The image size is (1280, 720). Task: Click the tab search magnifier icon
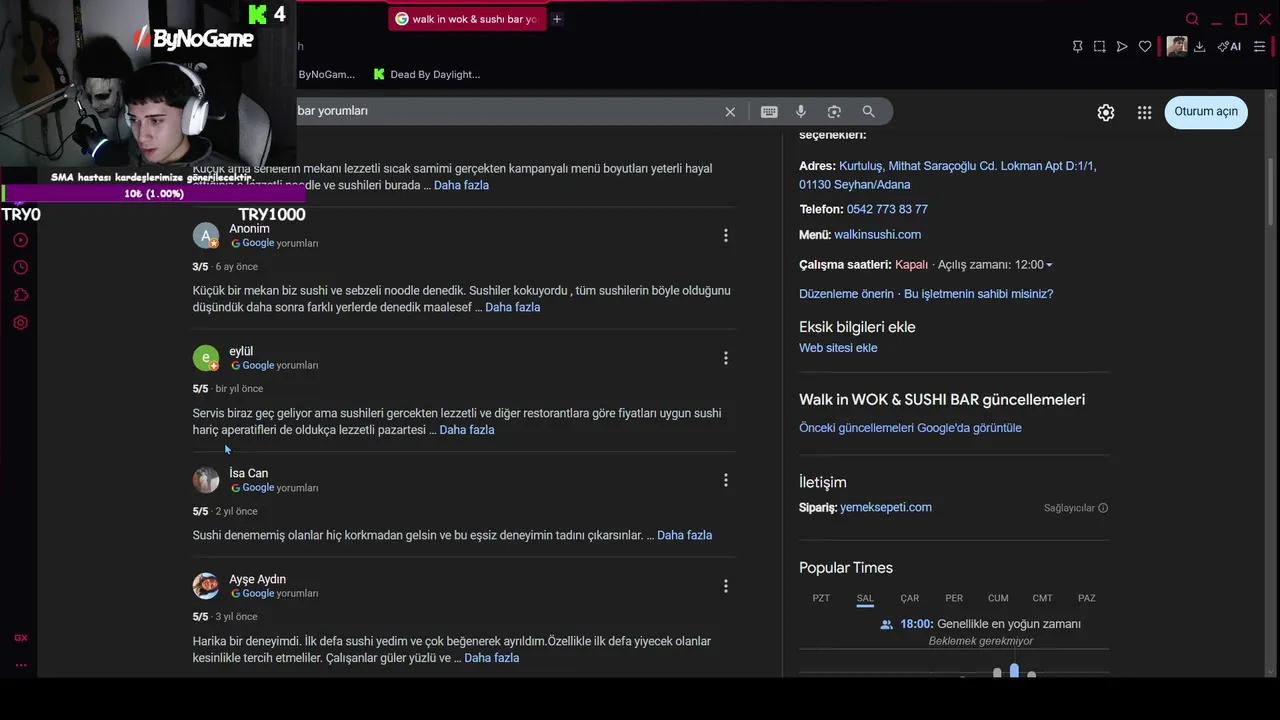(1192, 19)
